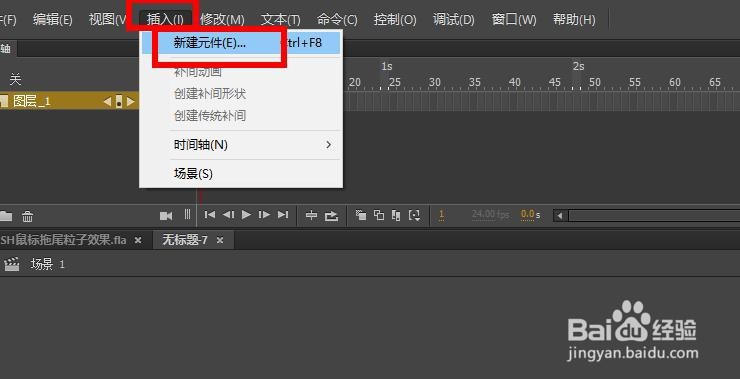Click the center frame icon
The width and height of the screenshot is (740, 379).
pos(311,216)
